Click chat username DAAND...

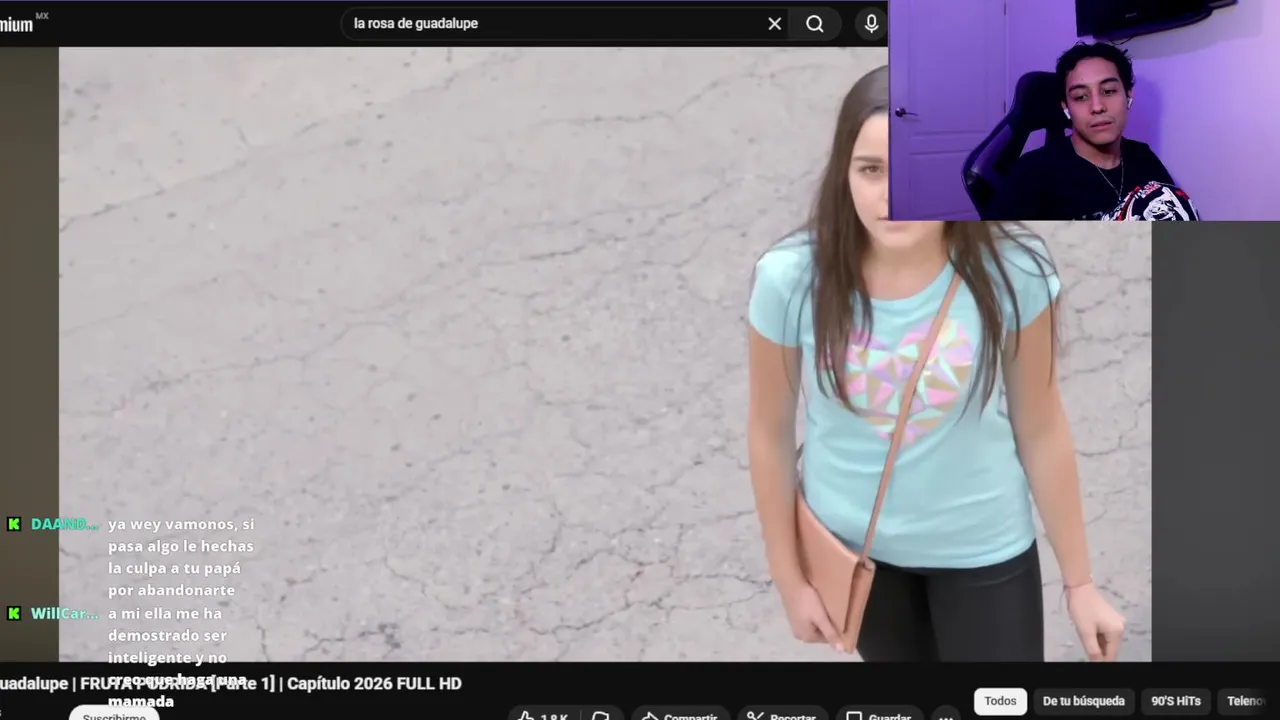click(x=64, y=524)
